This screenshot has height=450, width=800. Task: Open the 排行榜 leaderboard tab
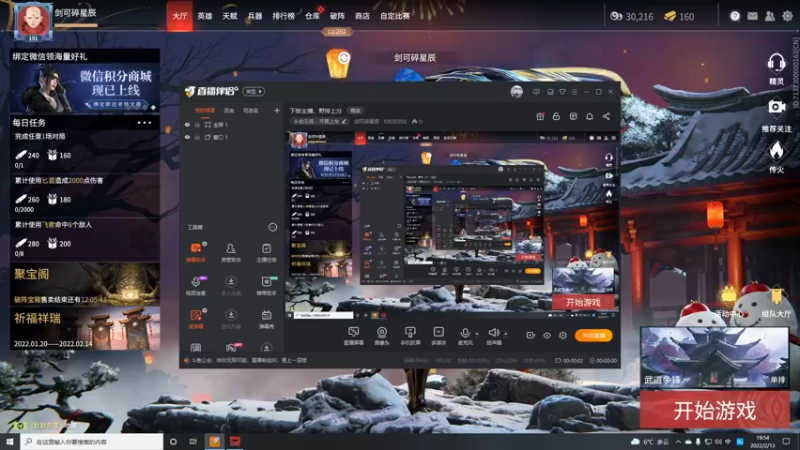tap(283, 16)
